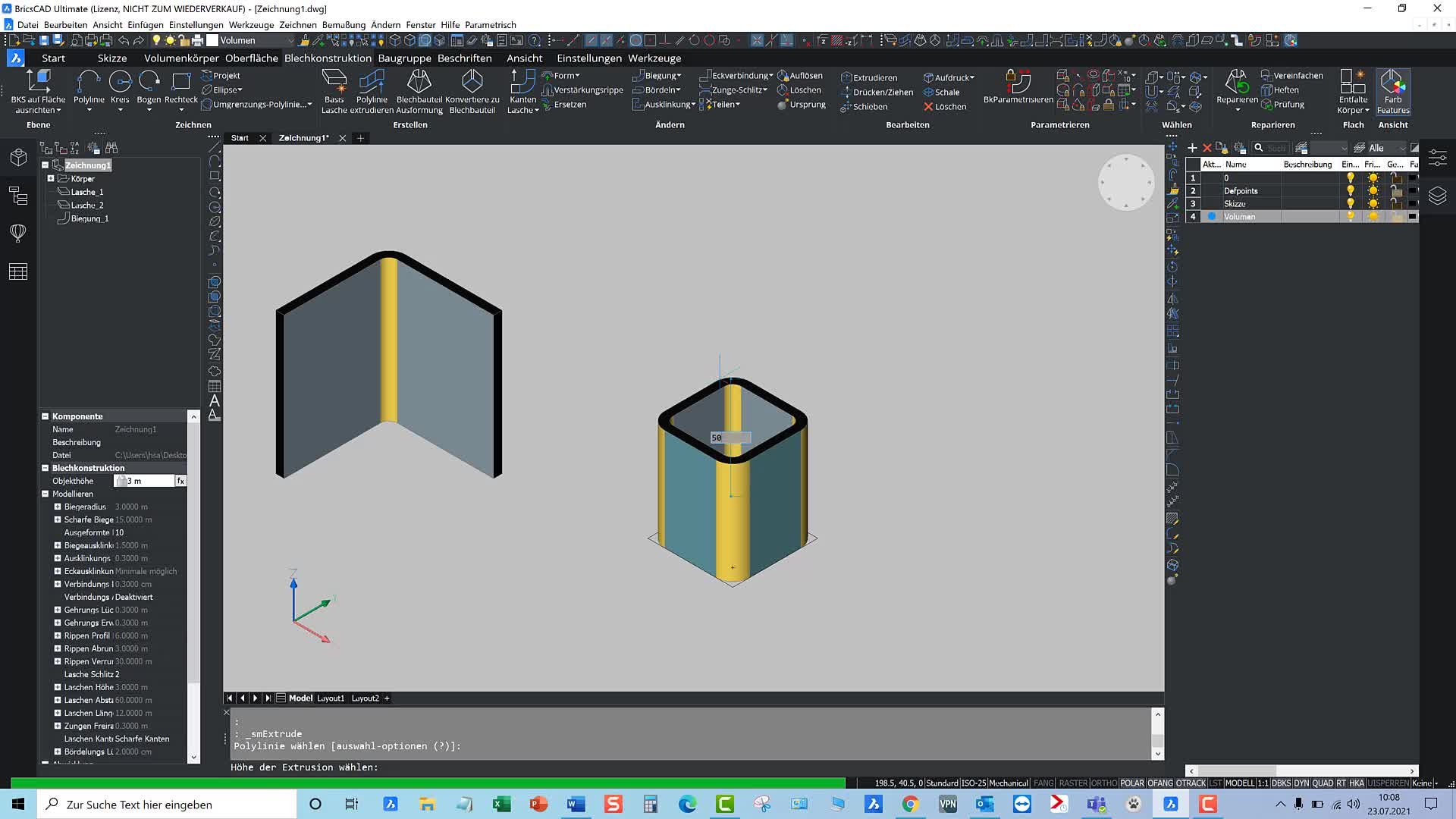Screen dimensions: 1456x819
Task: Toggle visibility bulb for layer Defpoints
Action: [1350, 190]
